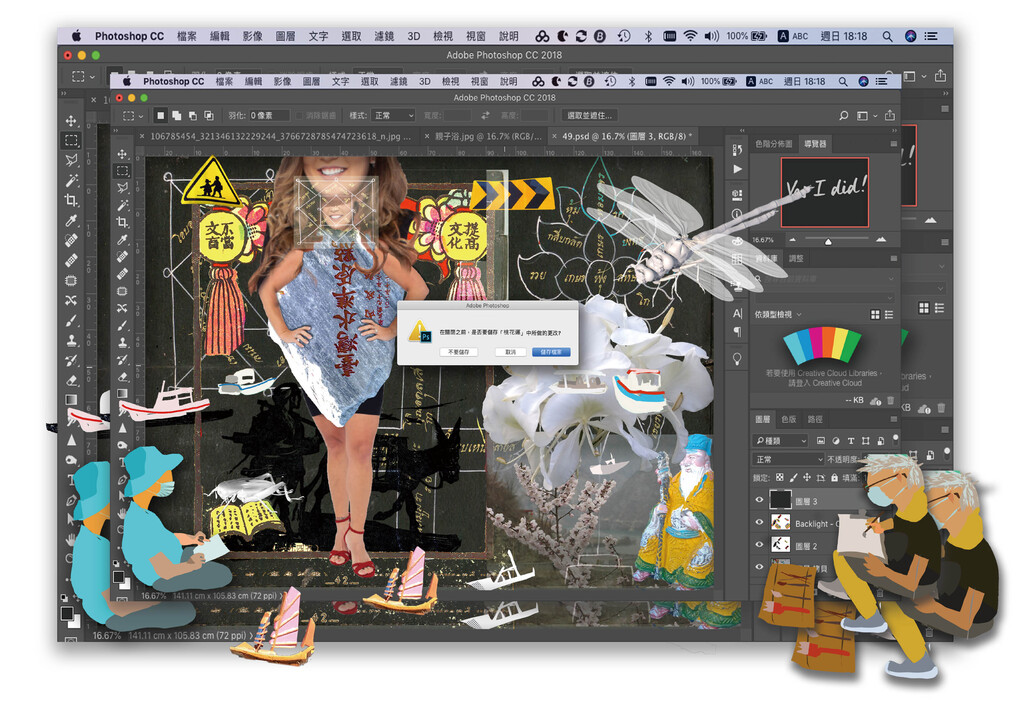Image resolution: width=1024 pixels, height=709 pixels.
Task: Click 儲存檔案 button in the dialog
Action: pyautogui.click(x=553, y=352)
